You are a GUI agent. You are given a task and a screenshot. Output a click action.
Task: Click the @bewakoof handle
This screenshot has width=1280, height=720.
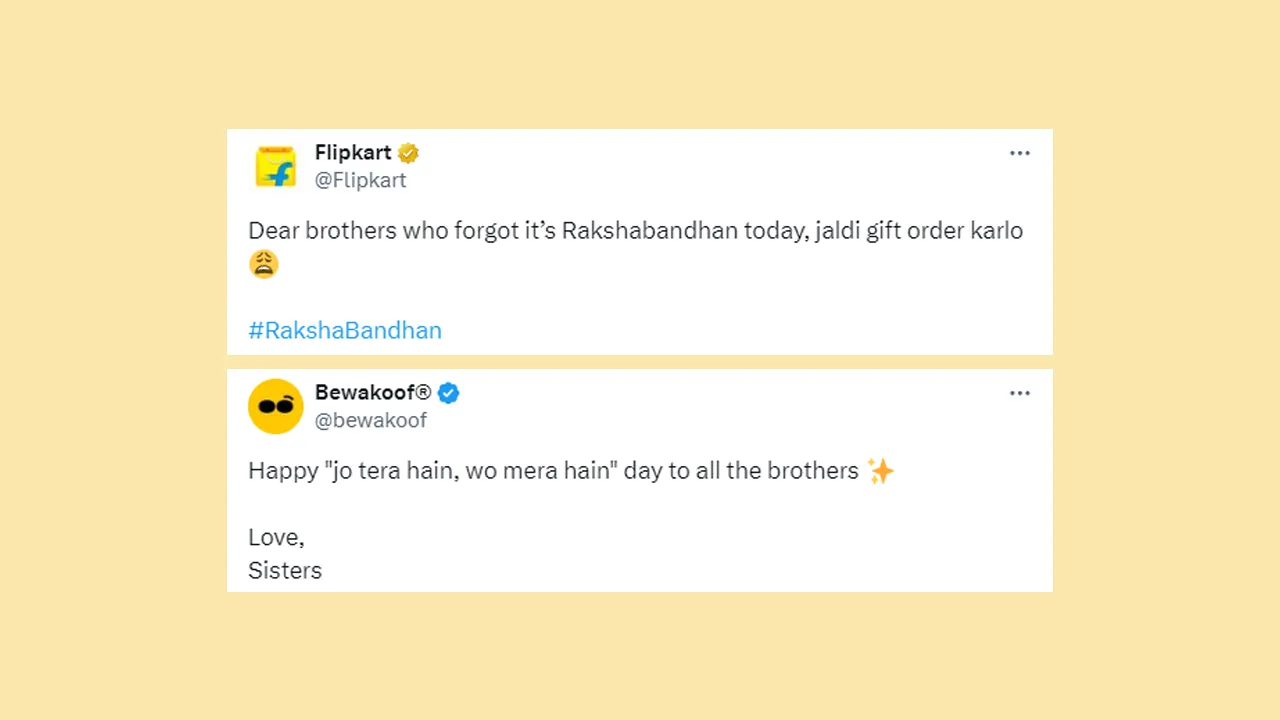(371, 420)
